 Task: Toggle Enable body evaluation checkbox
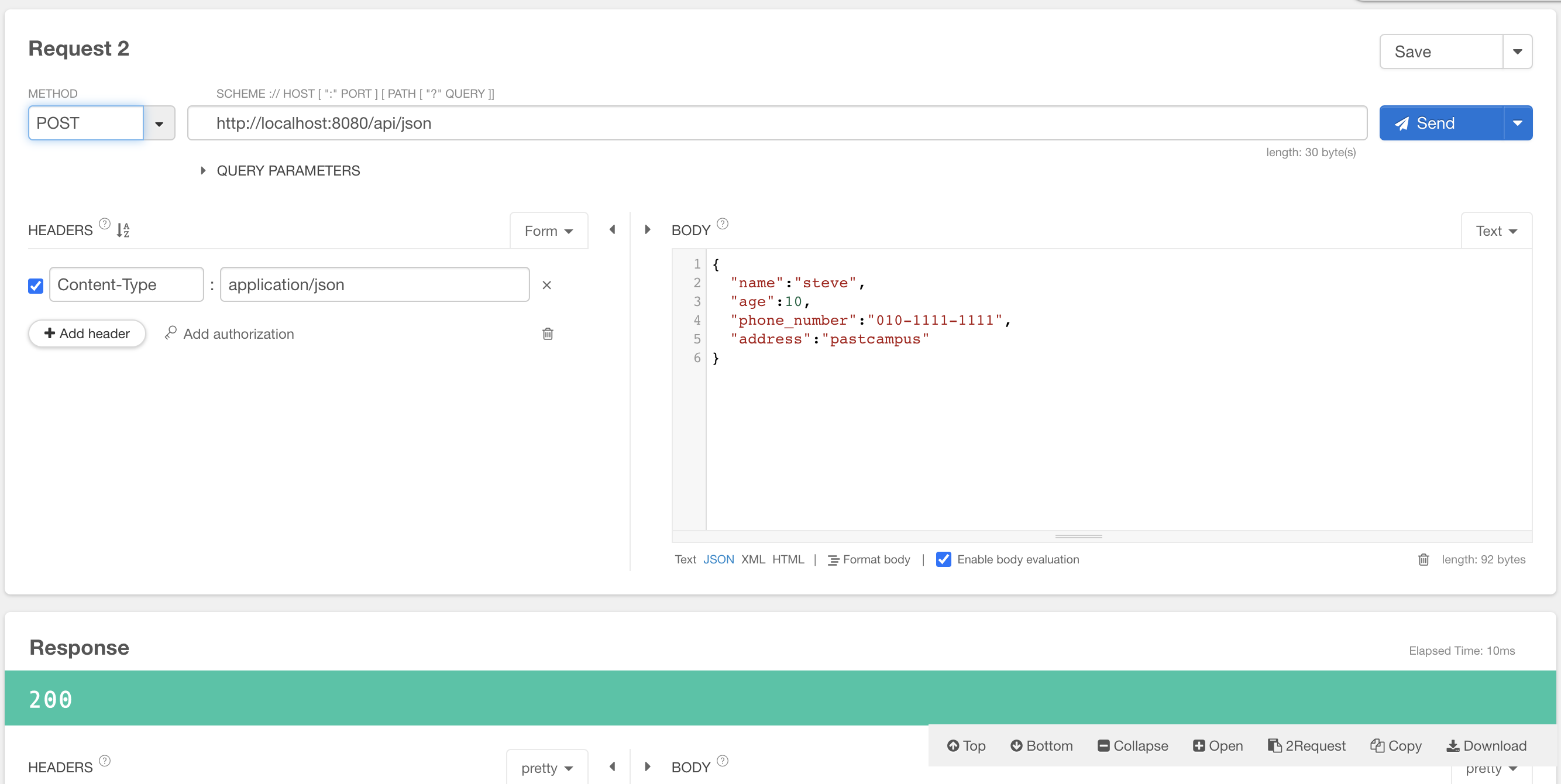[x=943, y=559]
